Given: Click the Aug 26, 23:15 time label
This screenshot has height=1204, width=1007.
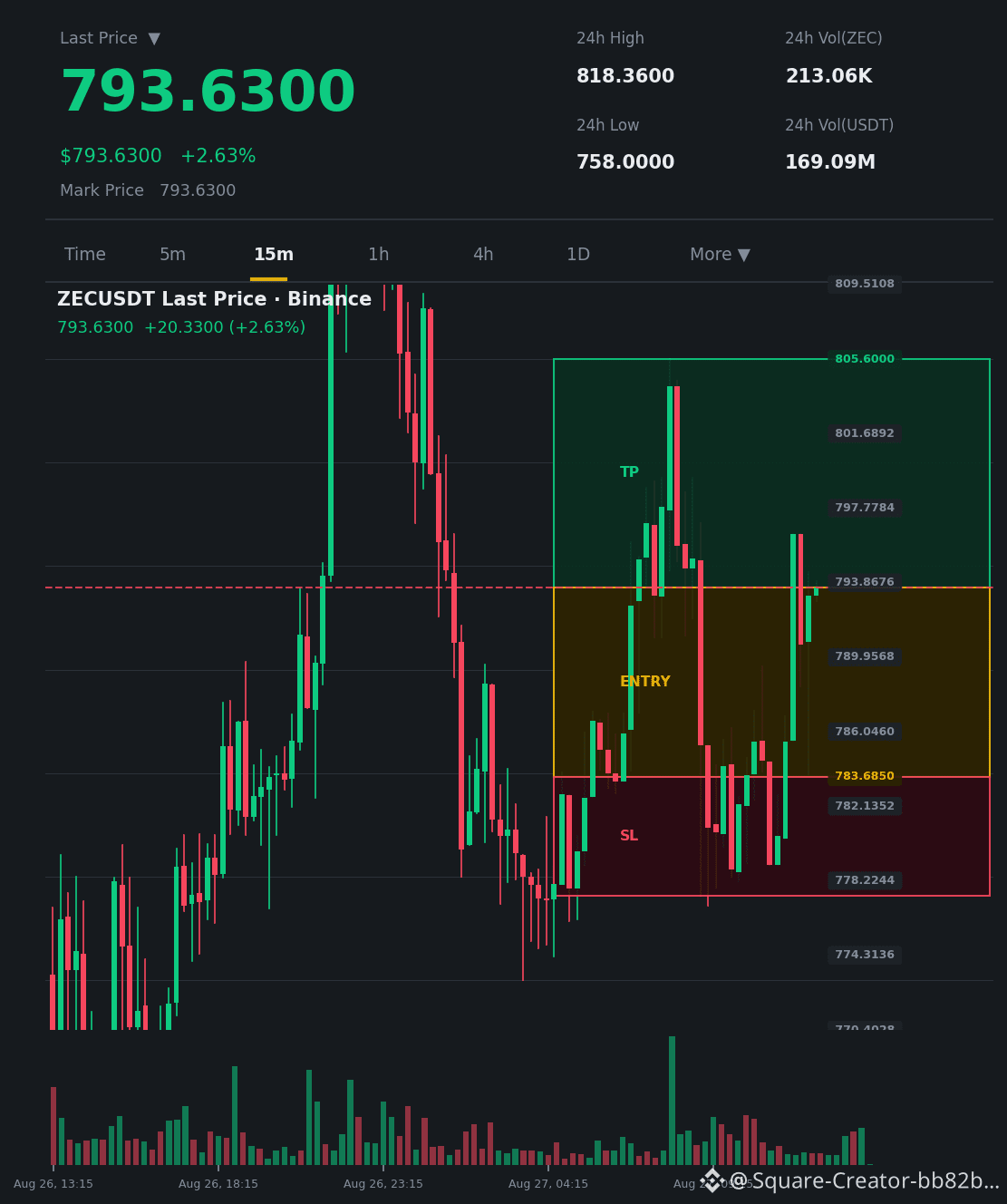Looking at the screenshot, I should (x=383, y=1184).
